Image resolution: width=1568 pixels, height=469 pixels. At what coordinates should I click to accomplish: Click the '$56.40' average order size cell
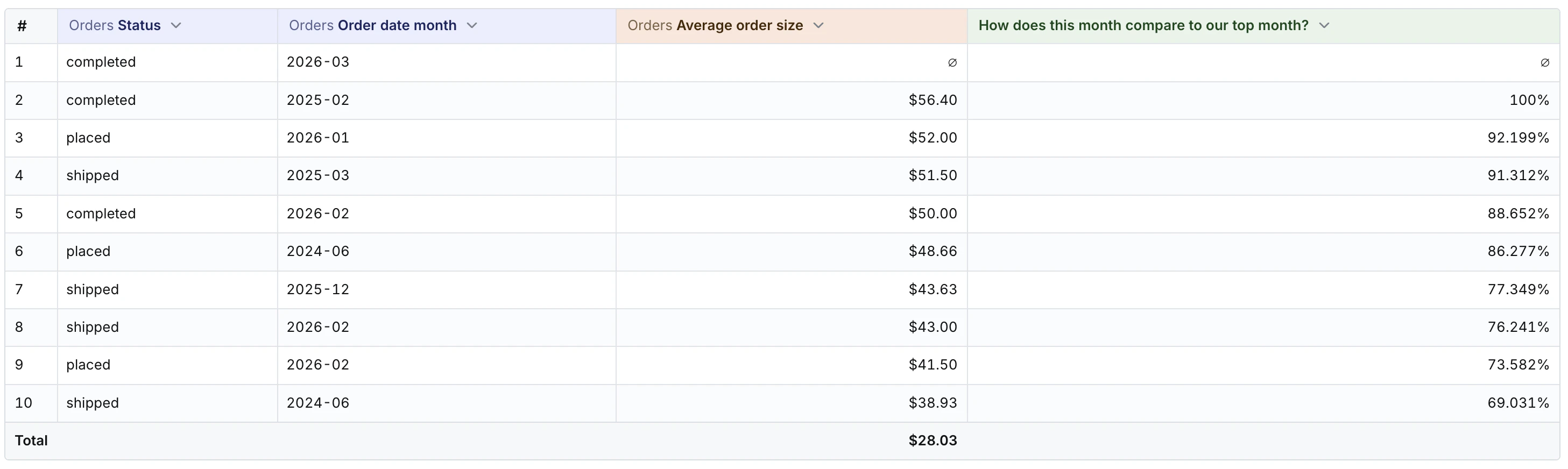792,101
